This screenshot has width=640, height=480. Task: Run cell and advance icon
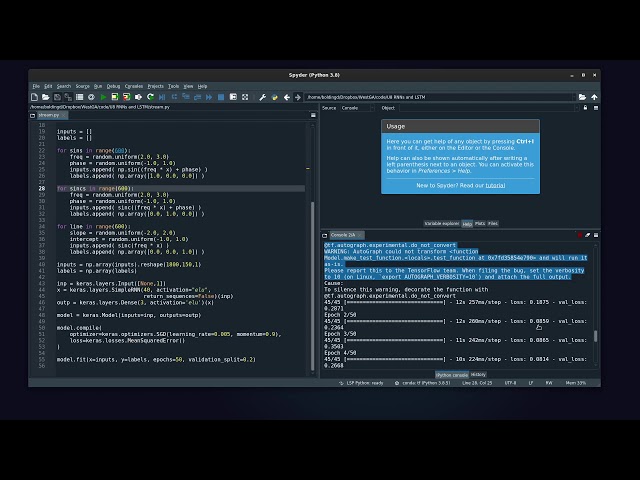tap(127, 97)
